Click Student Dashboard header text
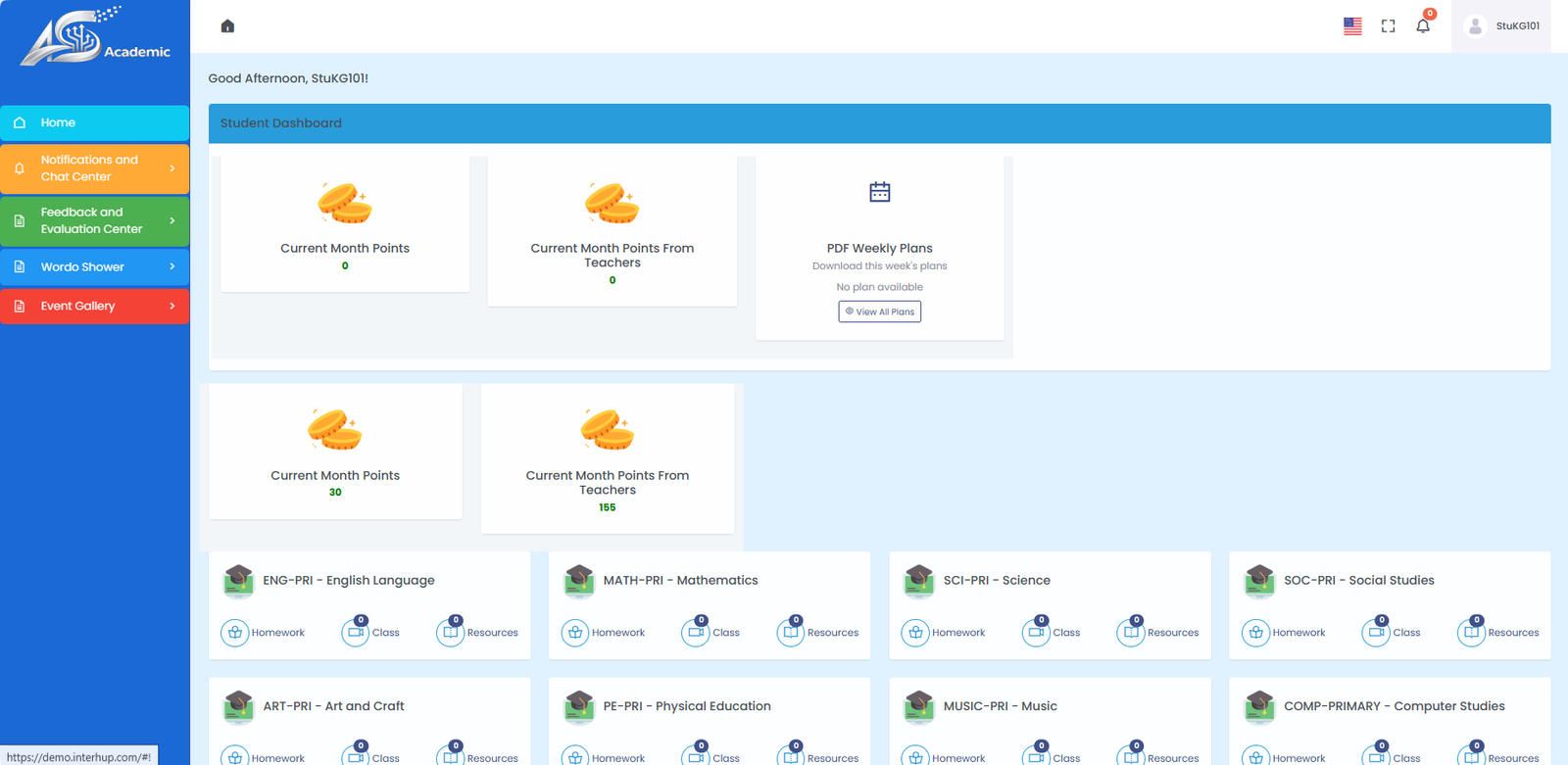Viewport: 1568px width, 765px height. coord(281,123)
